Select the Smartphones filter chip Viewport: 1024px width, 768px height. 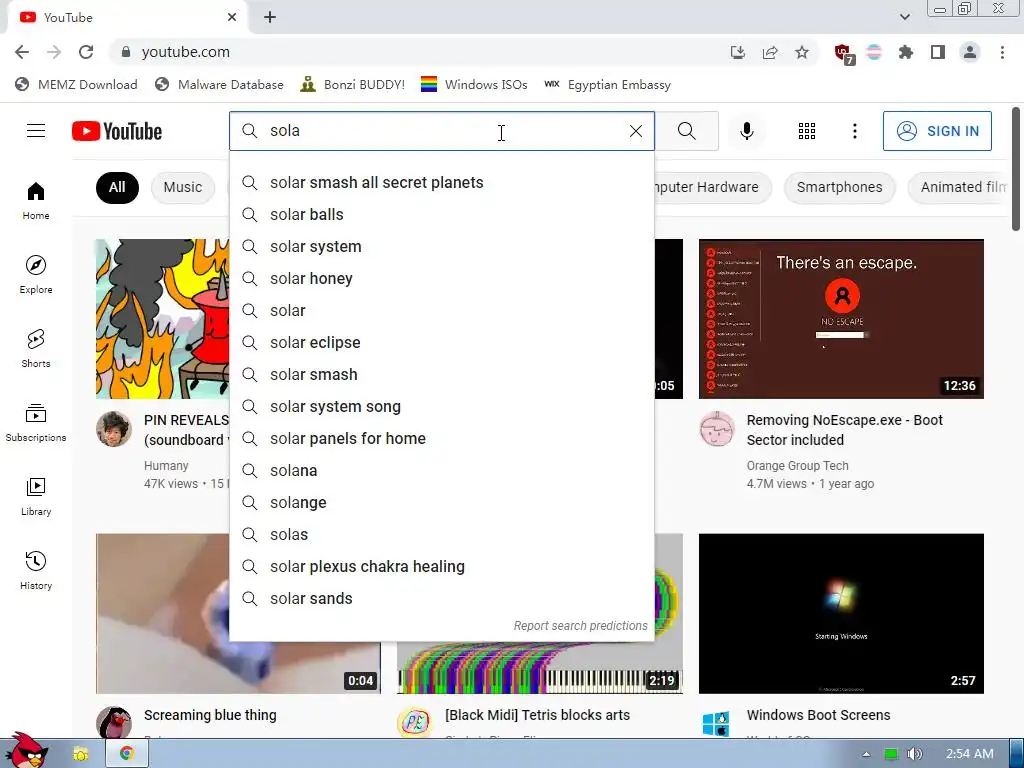(x=839, y=187)
